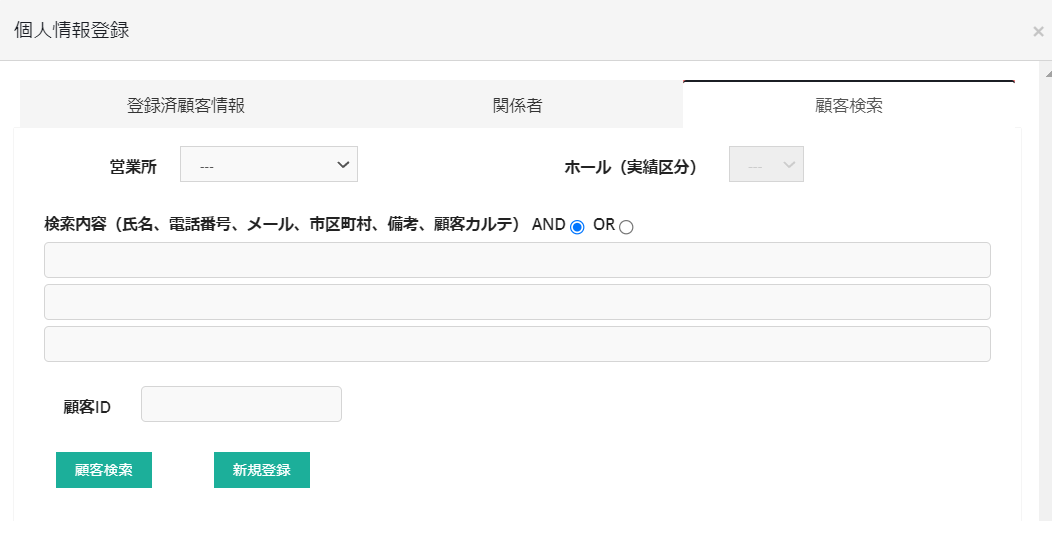Click the 個人情報登録 dialog title
Viewport: 1063px width, 536px height.
point(72,30)
